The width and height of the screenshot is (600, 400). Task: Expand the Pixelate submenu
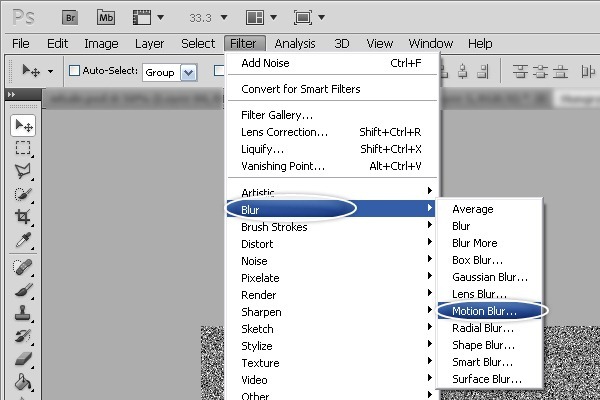(x=332, y=278)
